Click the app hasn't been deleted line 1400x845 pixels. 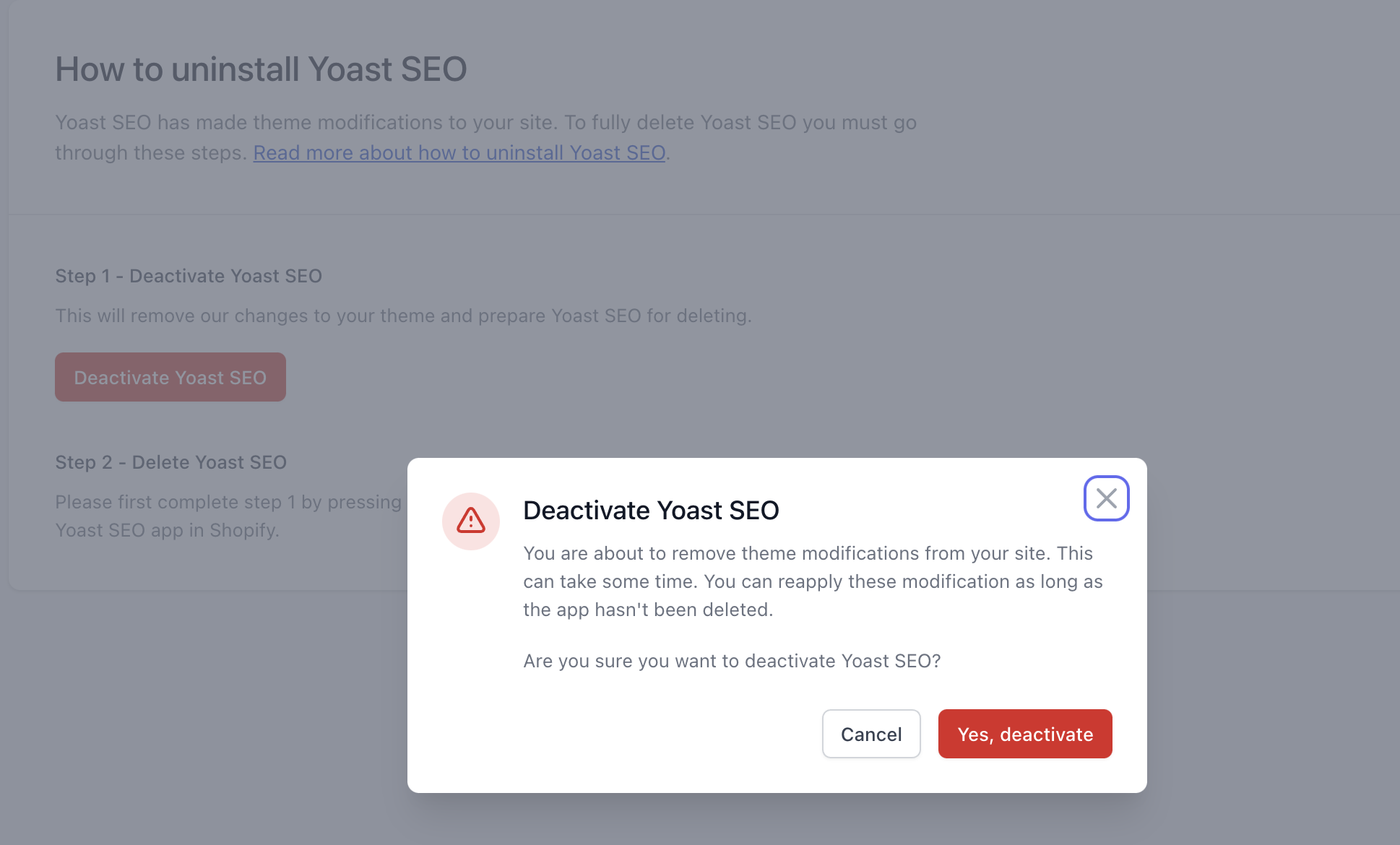[x=648, y=610]
